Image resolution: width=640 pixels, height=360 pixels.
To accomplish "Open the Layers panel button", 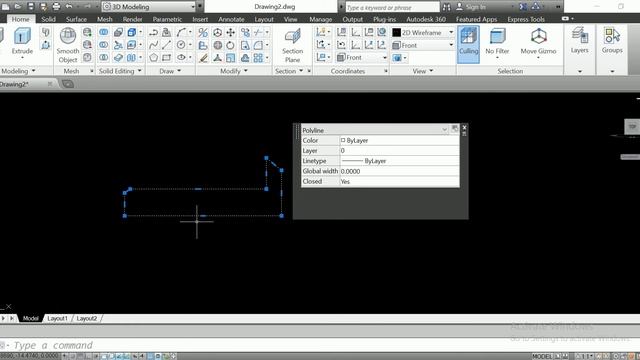I will 580,41.
